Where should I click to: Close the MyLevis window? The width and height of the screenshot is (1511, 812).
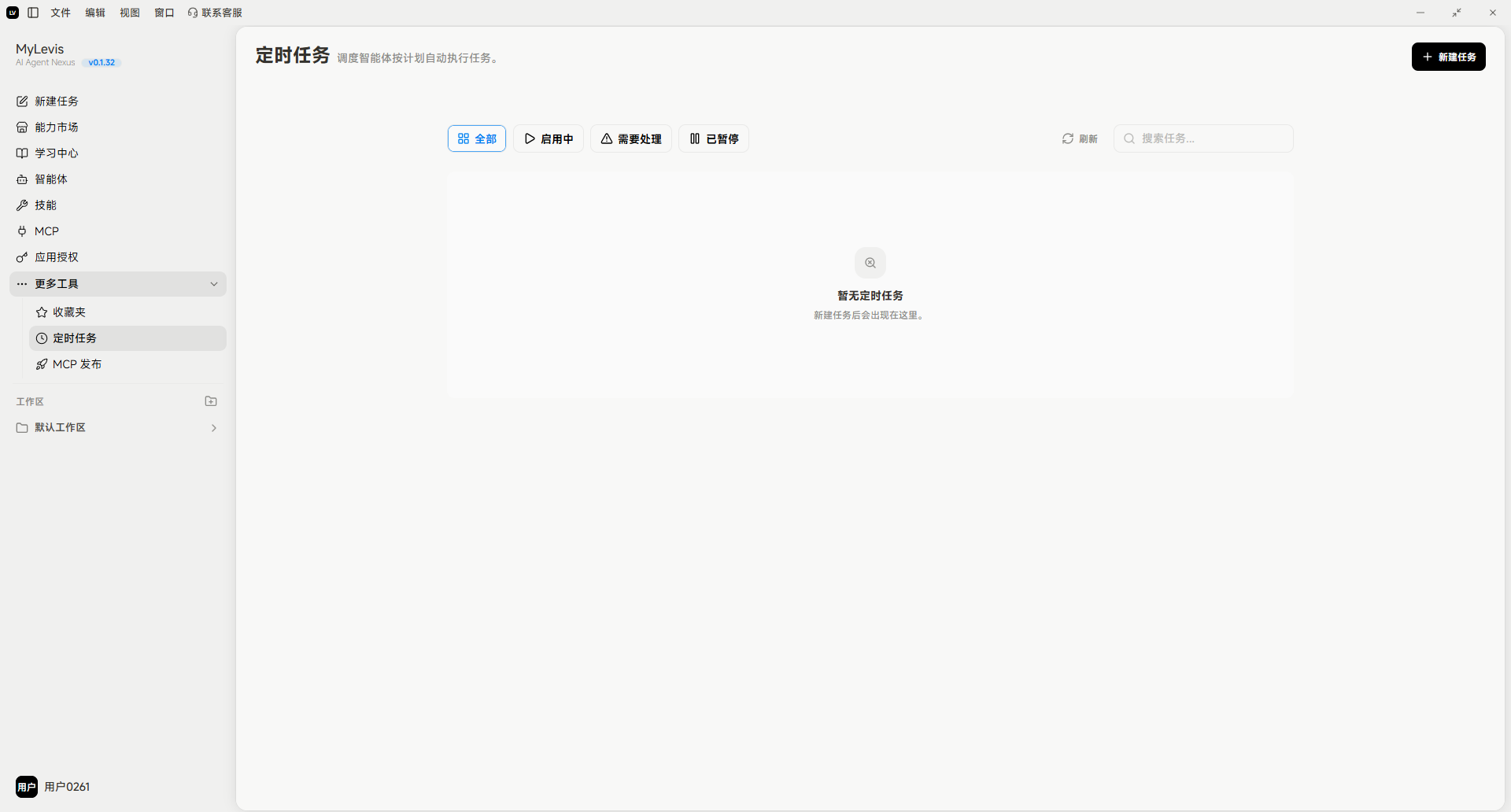1493,13
